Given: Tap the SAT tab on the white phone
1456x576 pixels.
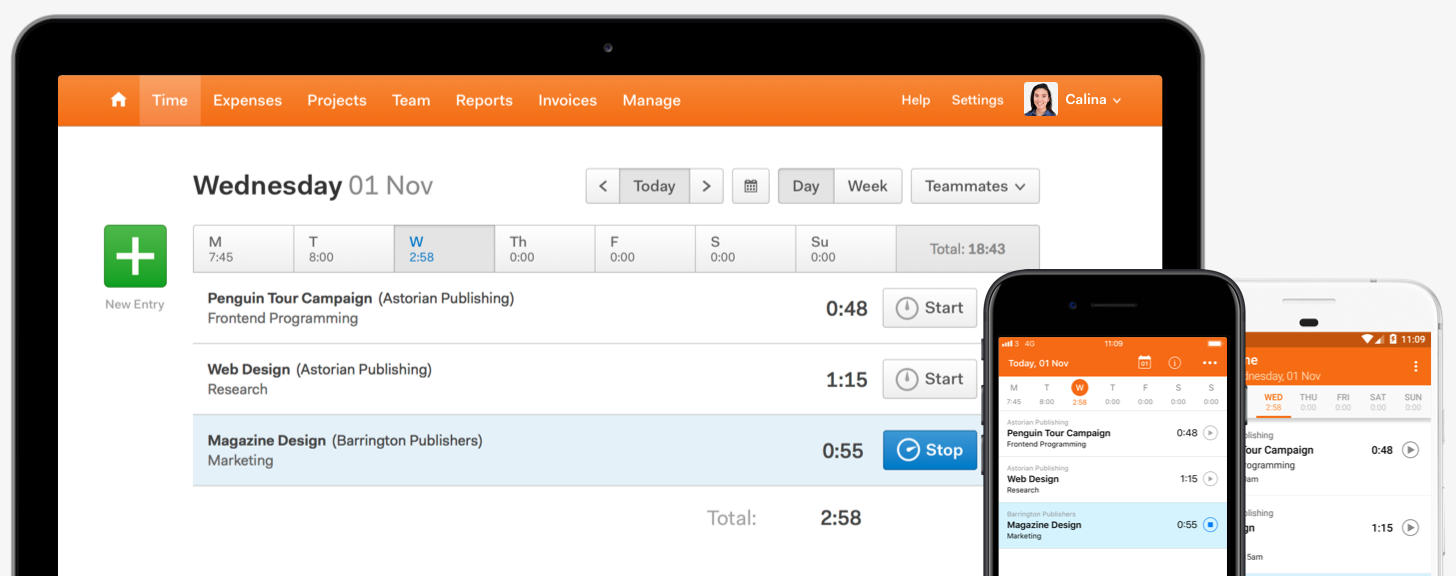Looking at the screenshot, I should pos(1378,402).
